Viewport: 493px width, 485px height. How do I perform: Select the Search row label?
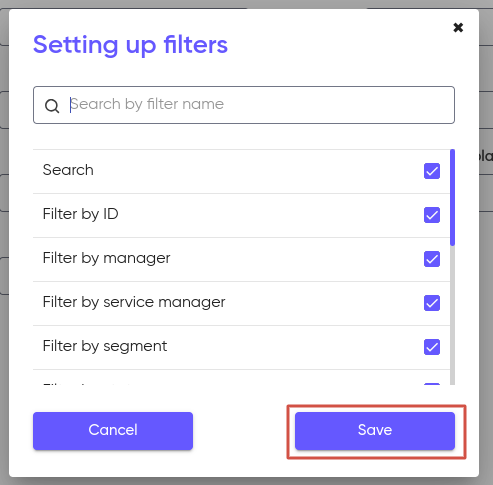pos(68,170)
